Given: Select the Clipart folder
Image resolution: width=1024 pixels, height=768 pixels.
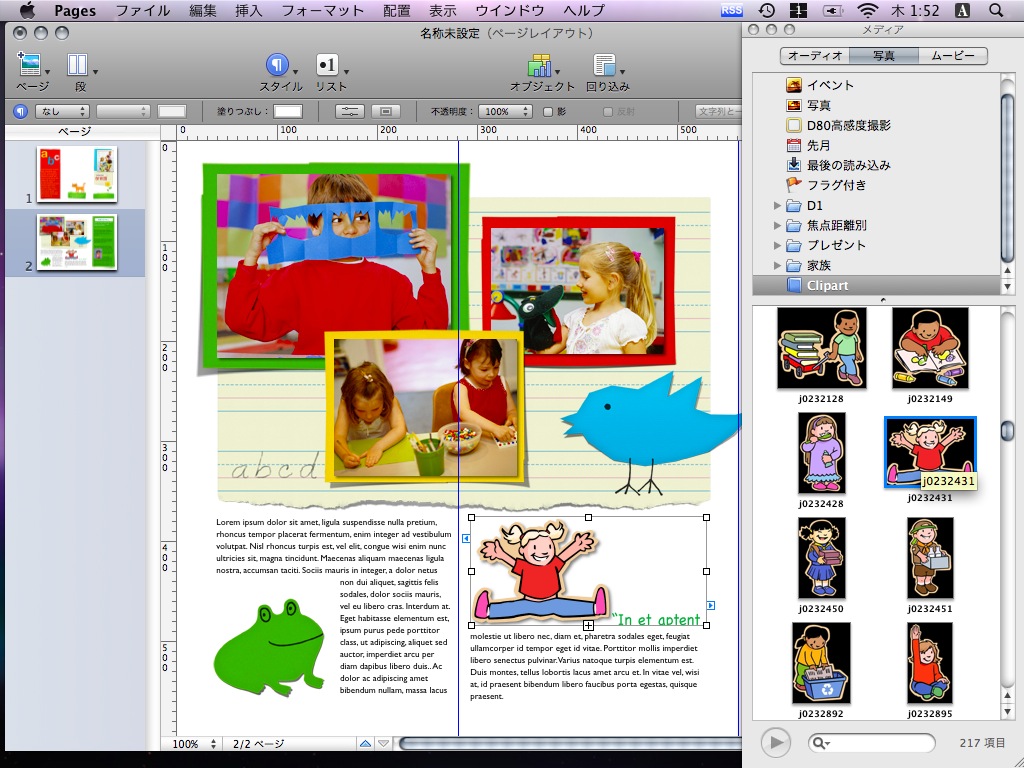Looking at the screenshot, I should (876, 285).
